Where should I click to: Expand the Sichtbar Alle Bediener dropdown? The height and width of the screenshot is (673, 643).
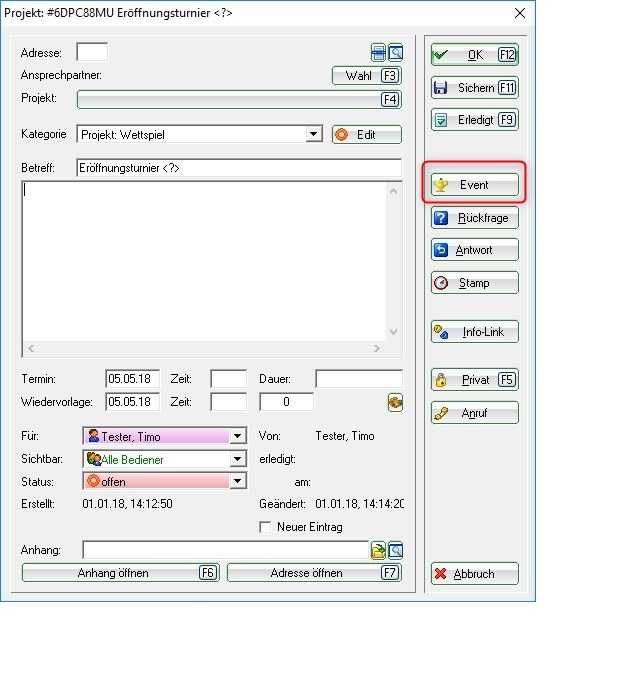pos(237,460)
